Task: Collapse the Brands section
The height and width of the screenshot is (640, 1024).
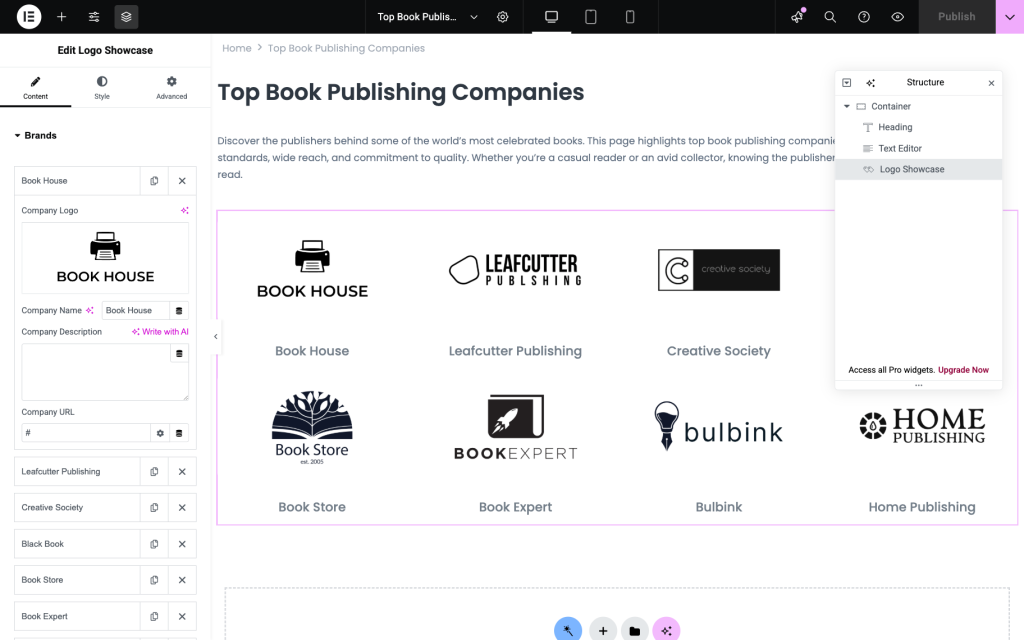Action: (x=35, y=135)
